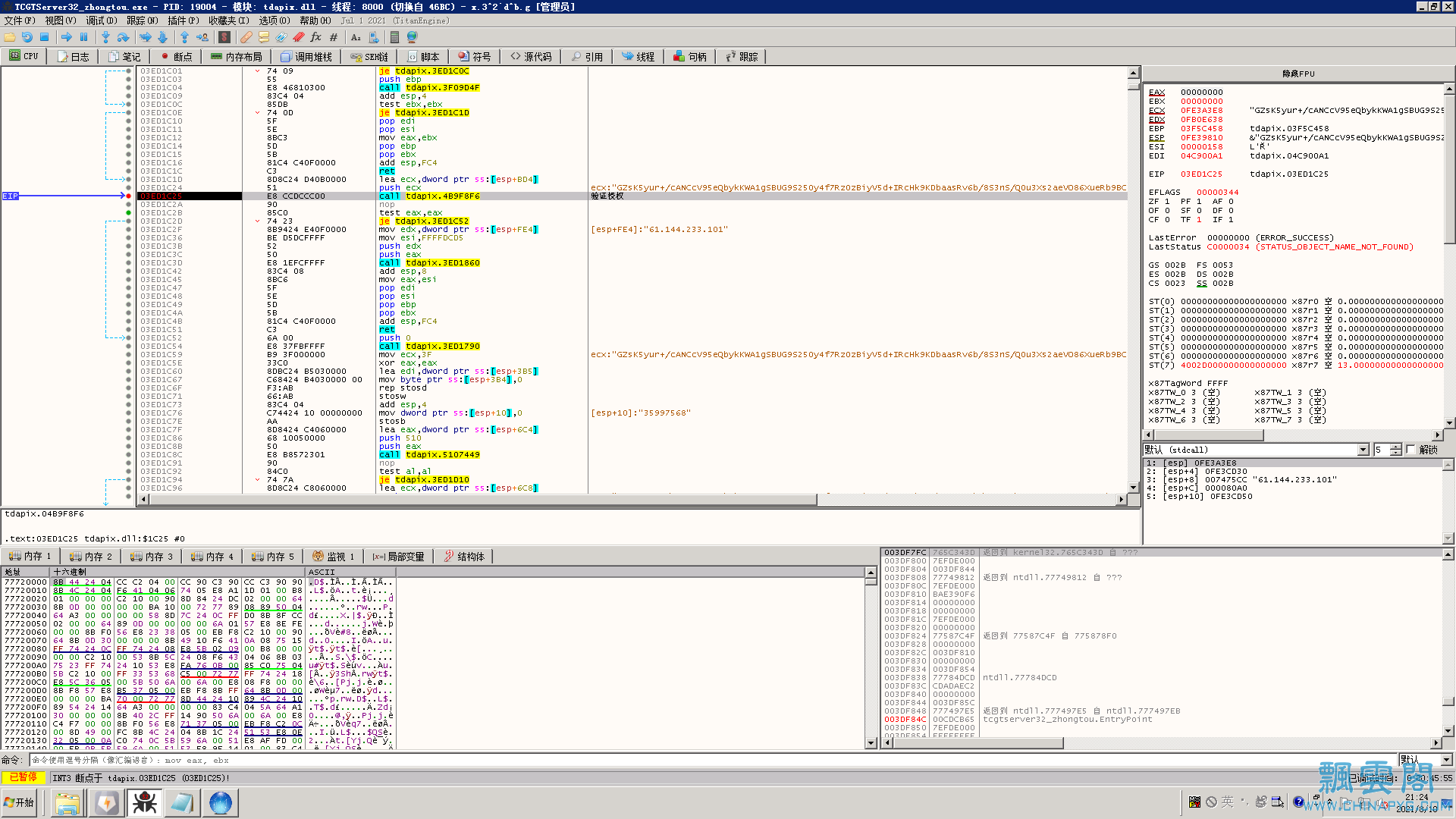Open the patches dialog (bandage icon)
Viewport: 1456px width, 819px height.
pos(246,37)
